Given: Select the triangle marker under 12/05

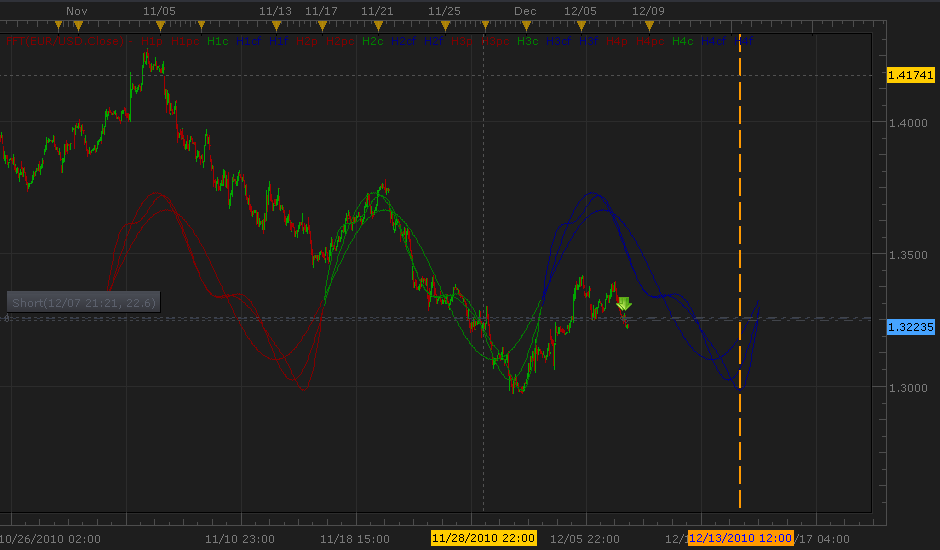Looking at the screenshot, I should (581, 25).
